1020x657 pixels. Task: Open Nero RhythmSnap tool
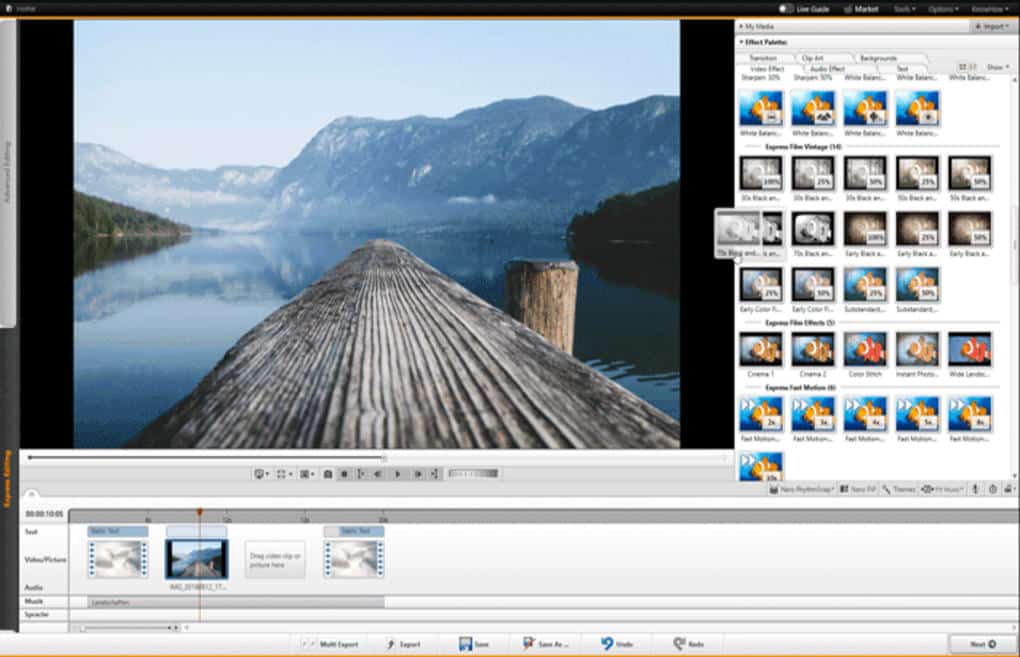pyautogui.click(x=803, y=489)
